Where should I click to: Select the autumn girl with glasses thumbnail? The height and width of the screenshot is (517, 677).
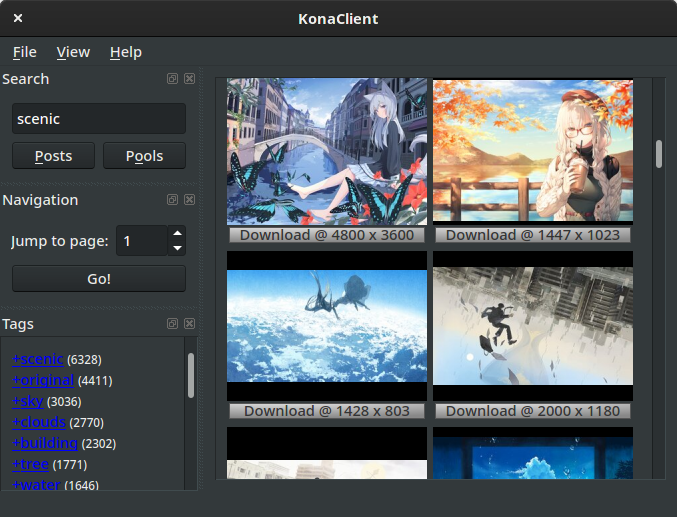coord(532,152)
